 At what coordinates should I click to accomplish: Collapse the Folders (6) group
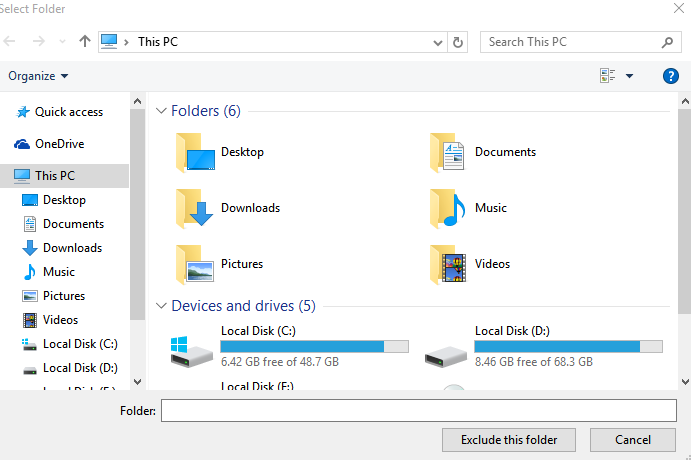[x=161, y=111]
